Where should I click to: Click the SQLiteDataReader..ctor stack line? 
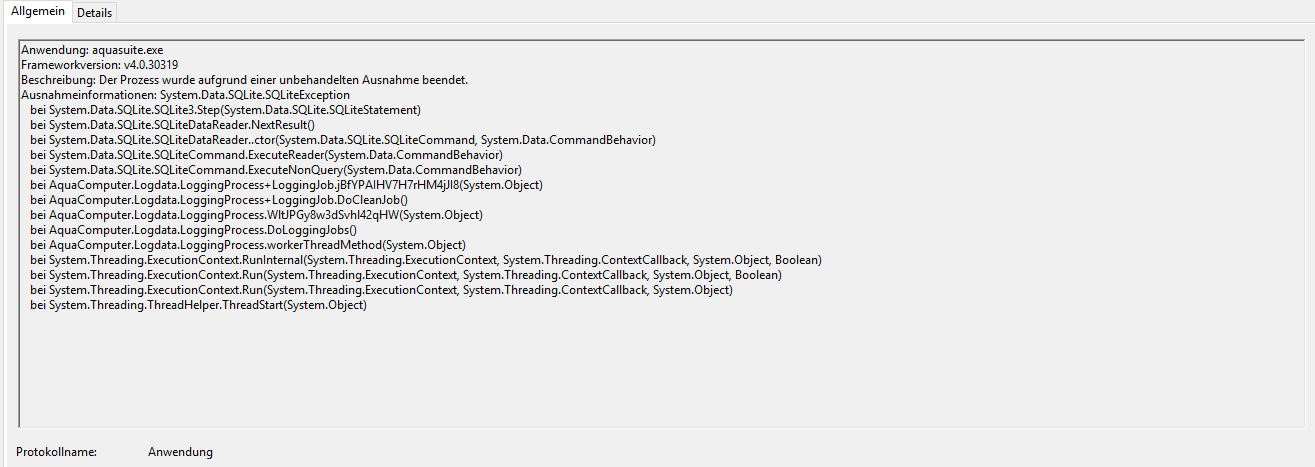point(343,140)
